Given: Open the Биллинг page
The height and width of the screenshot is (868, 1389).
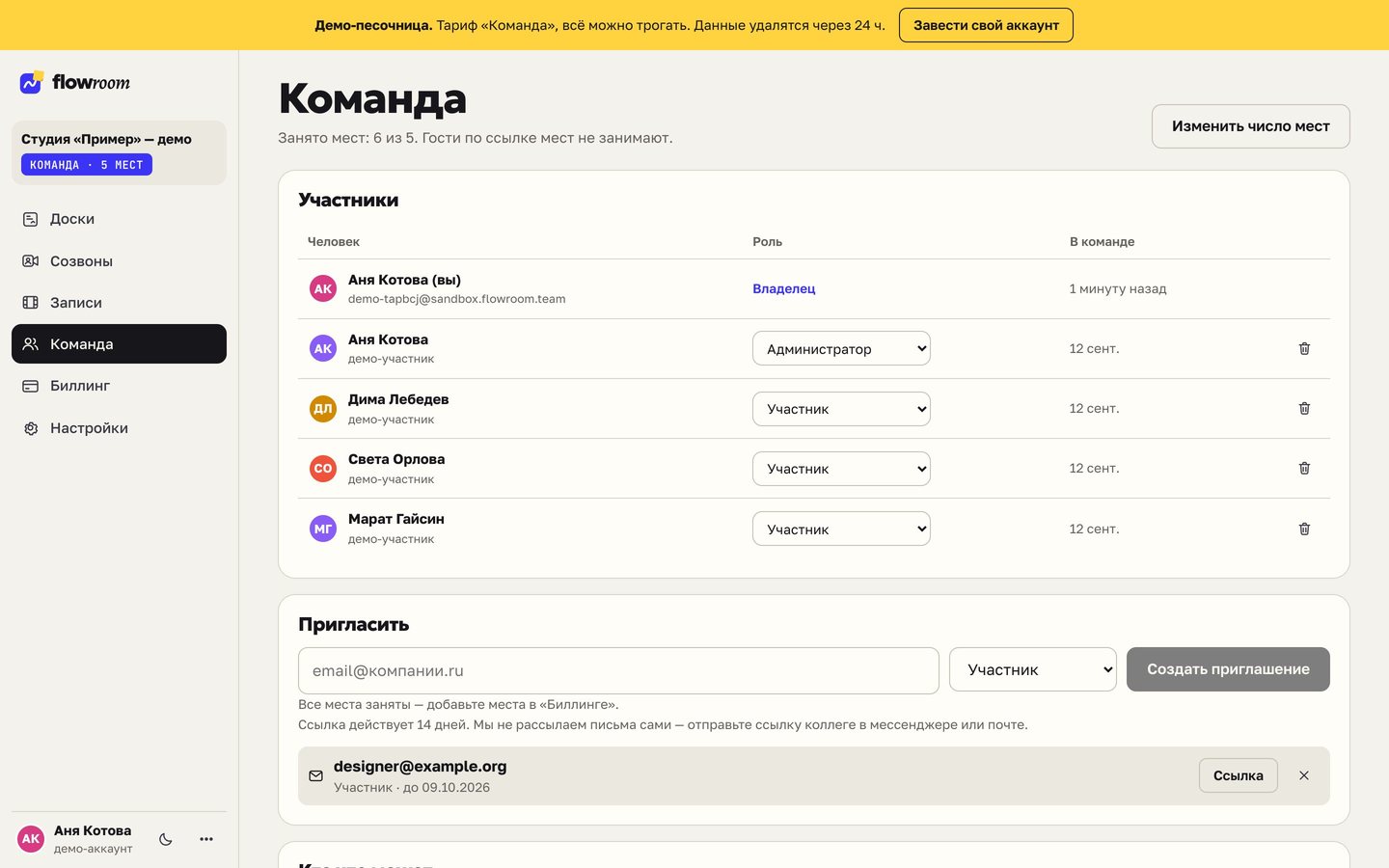Looking at the screenshot, I should (119, 386).
